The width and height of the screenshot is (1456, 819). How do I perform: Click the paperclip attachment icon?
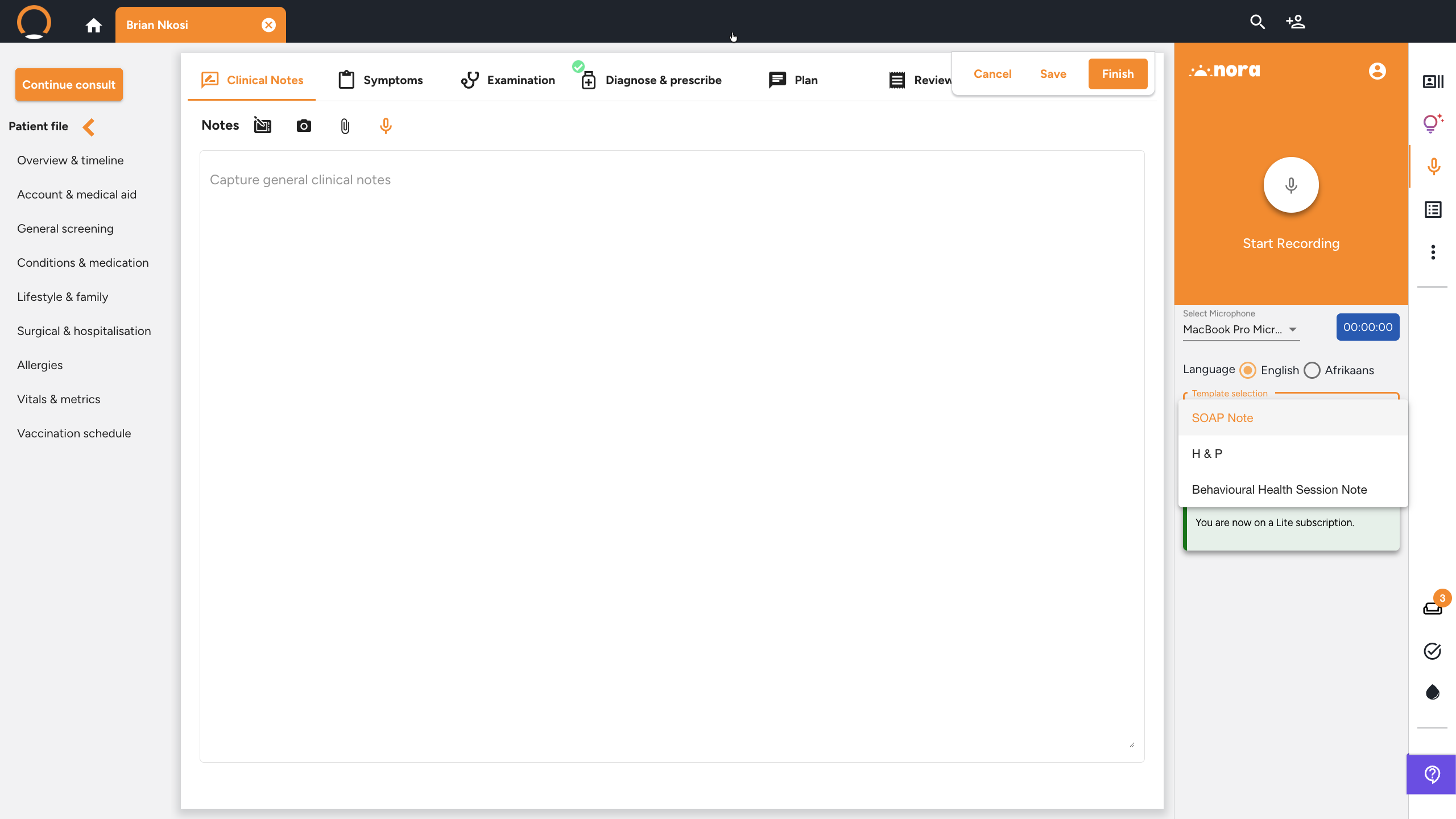(345, 126)
